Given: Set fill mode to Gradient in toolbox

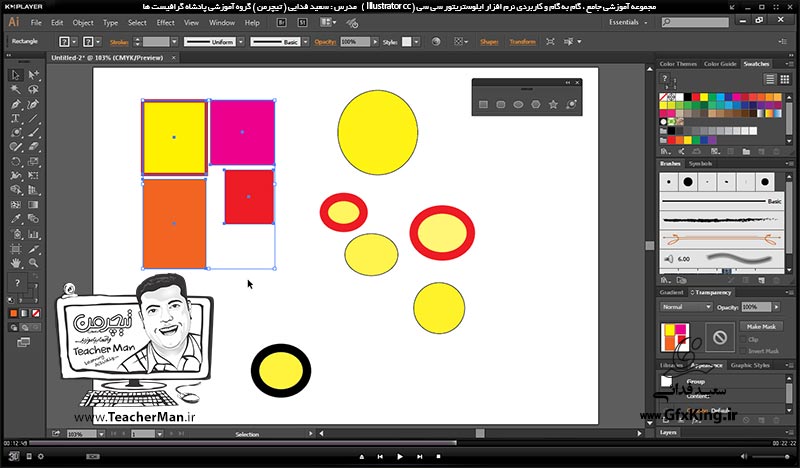Looking at the screenshot, I should 24,313.
